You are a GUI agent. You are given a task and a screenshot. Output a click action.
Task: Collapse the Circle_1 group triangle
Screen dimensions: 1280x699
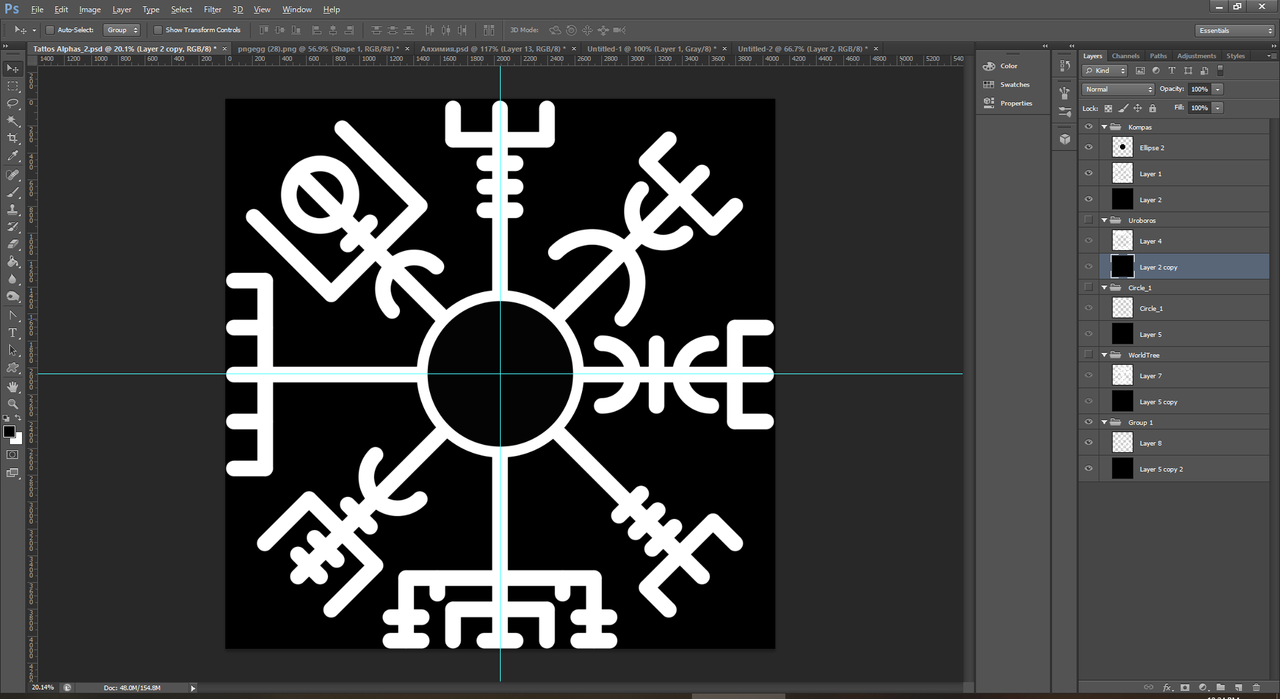pyautogui.click(x=1105, y=287)
